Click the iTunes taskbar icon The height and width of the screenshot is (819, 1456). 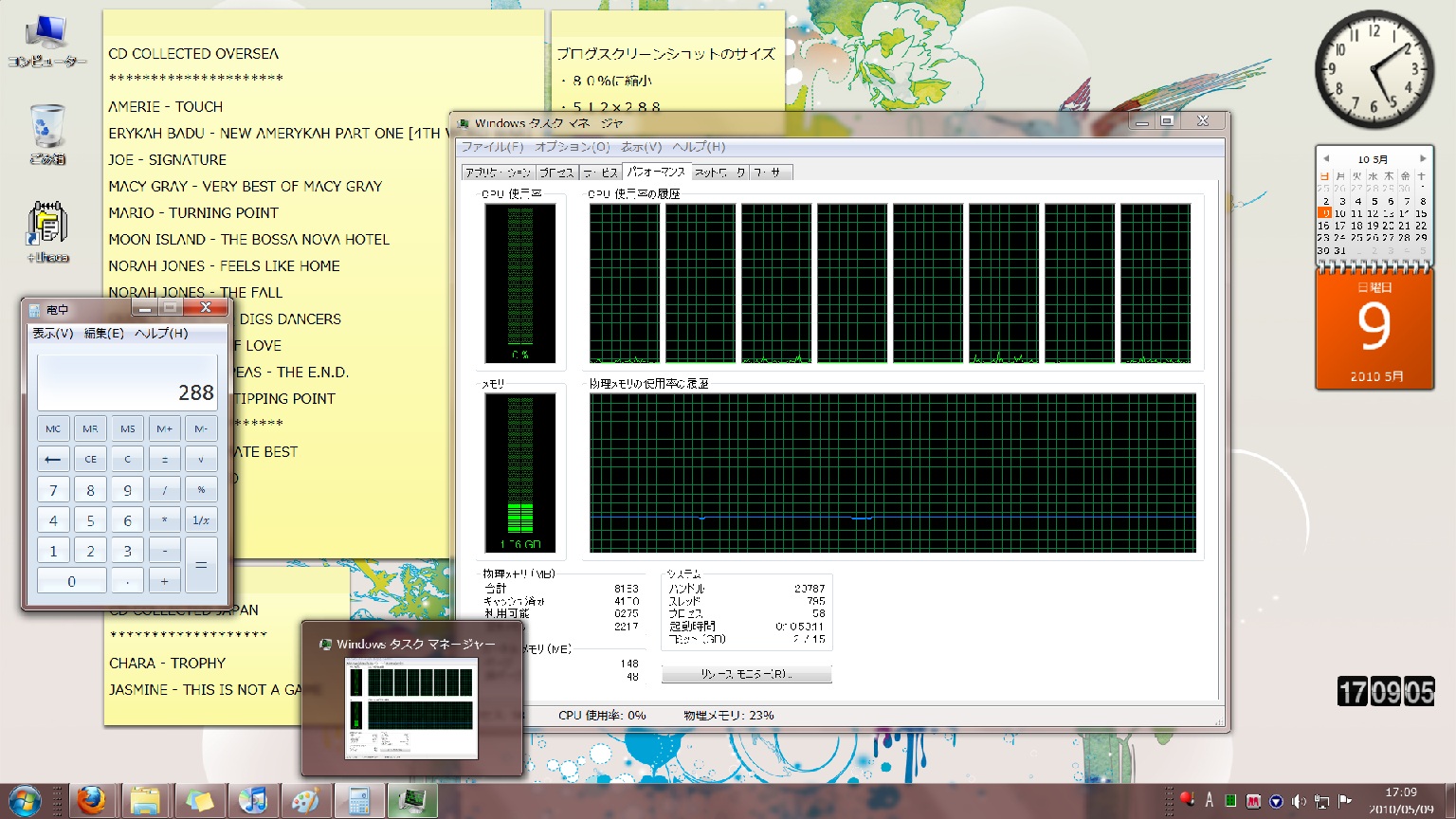[252, 801]
